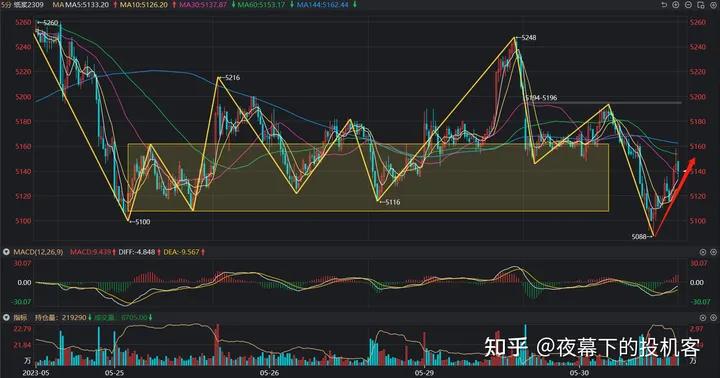This screenshot has height=378, width=720.
Task: Click the MA144:5162.44 value
Action: [x=322, y=5]
